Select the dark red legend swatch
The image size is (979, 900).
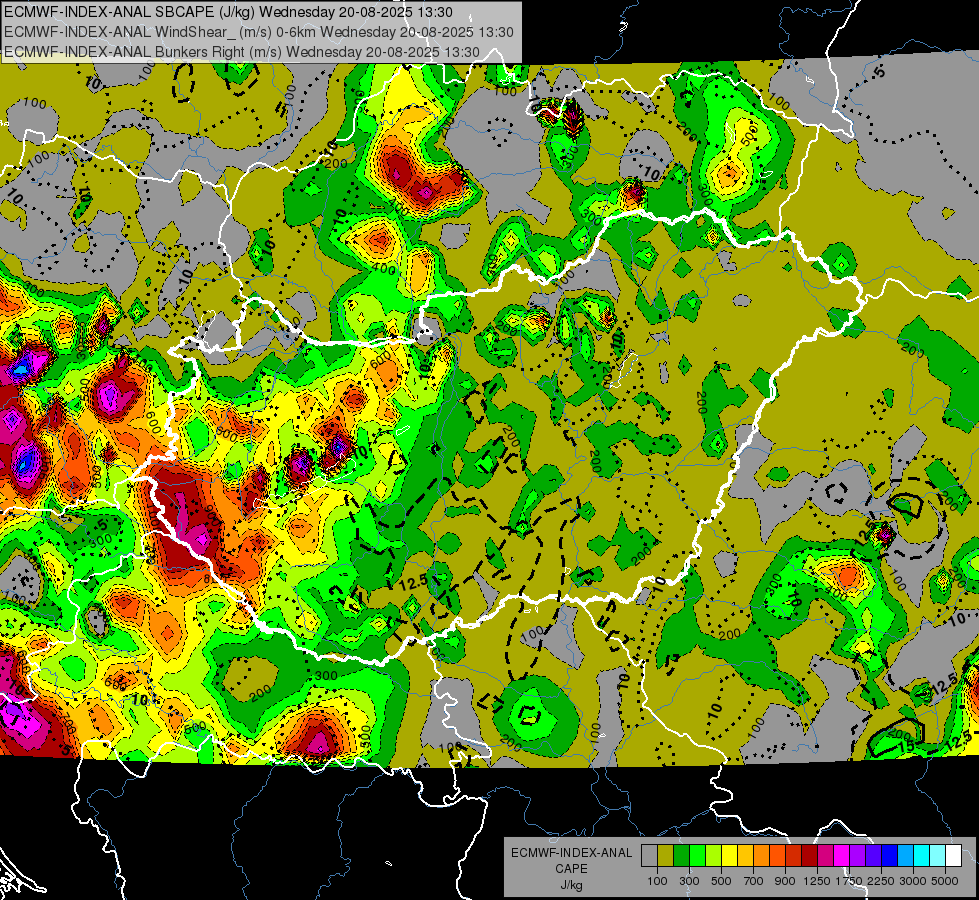[809, 855]
